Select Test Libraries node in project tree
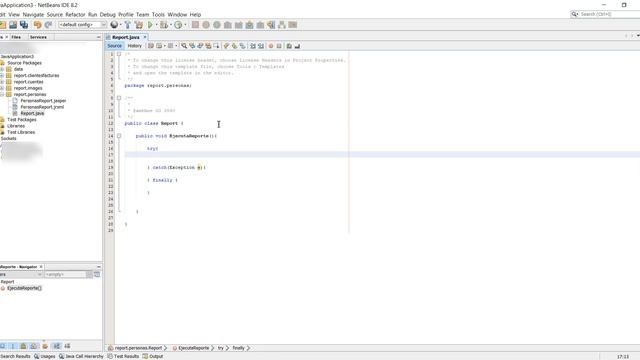Screen dimensions: 640x360 21,132
